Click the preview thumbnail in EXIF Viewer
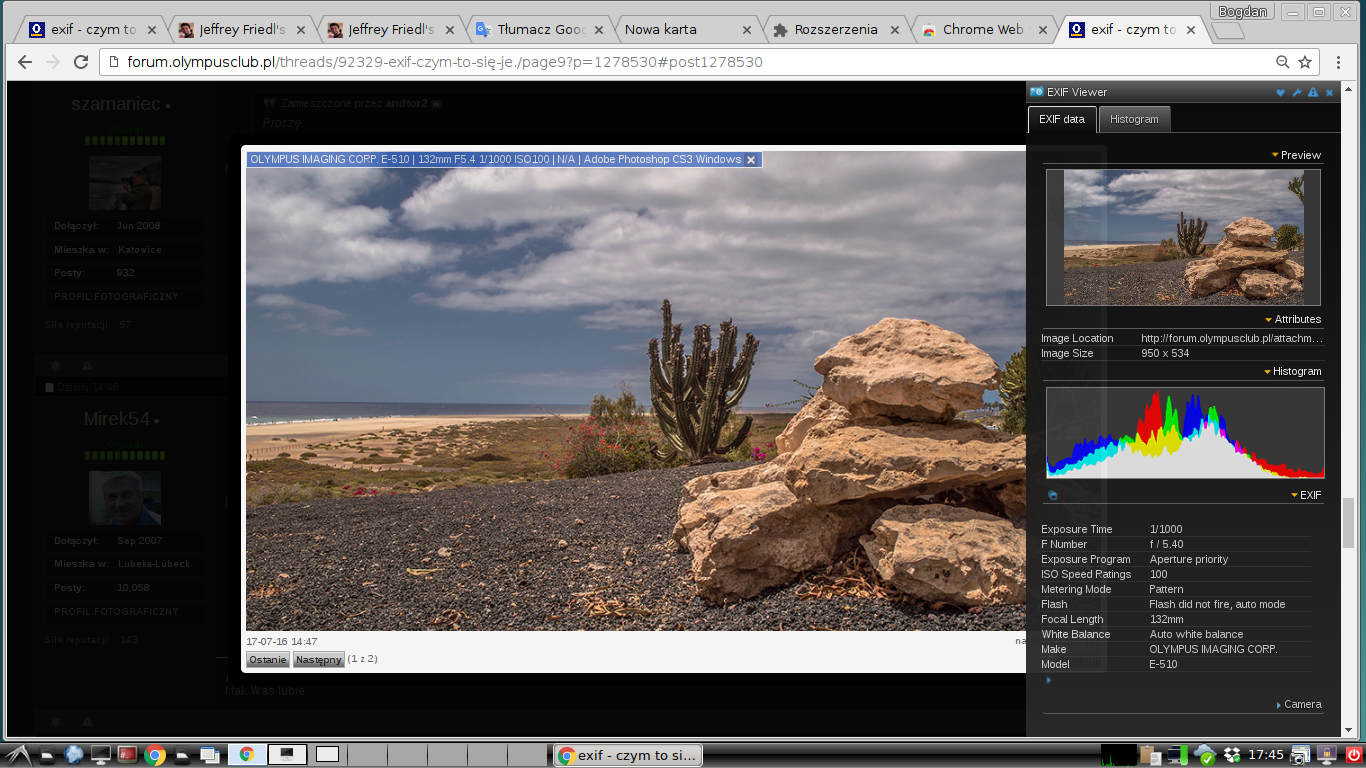The image size is (1366, 768). click(1183, 237)
